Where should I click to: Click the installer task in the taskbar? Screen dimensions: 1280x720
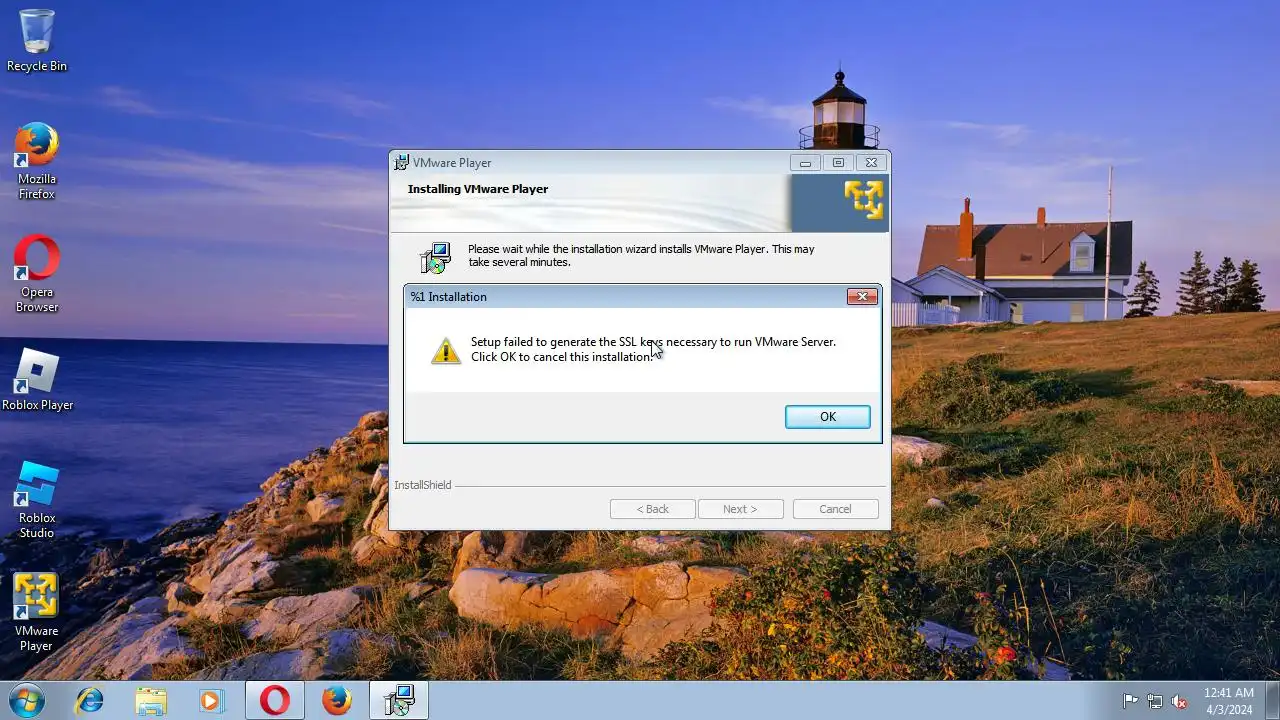coord(399,701)
